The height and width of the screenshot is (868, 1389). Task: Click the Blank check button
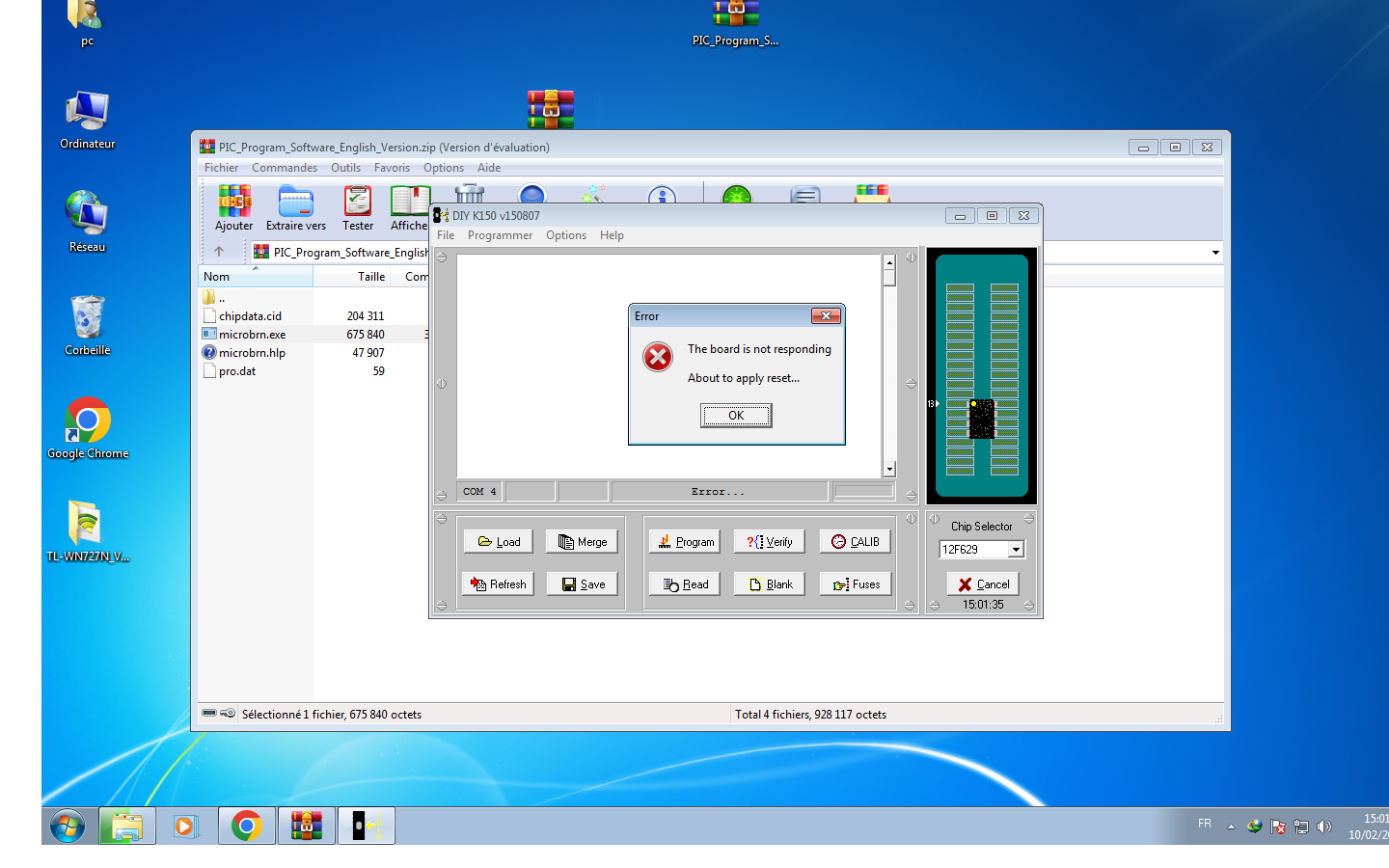(769, 584)
